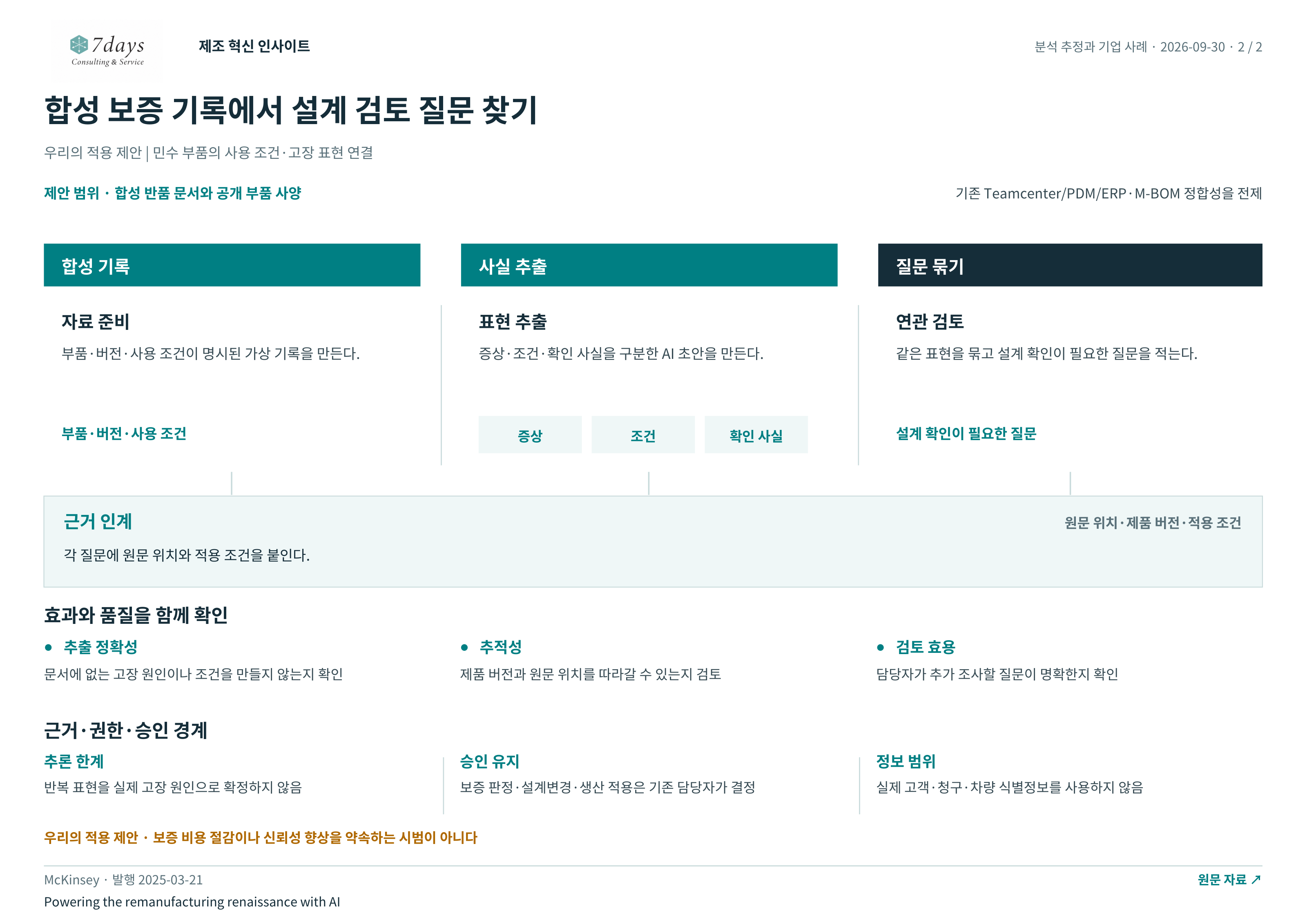Image resolution: width=1307 pixels, height=924 pixels.
Task: Click the 추론 한계 heading
Action: point(74,761)
